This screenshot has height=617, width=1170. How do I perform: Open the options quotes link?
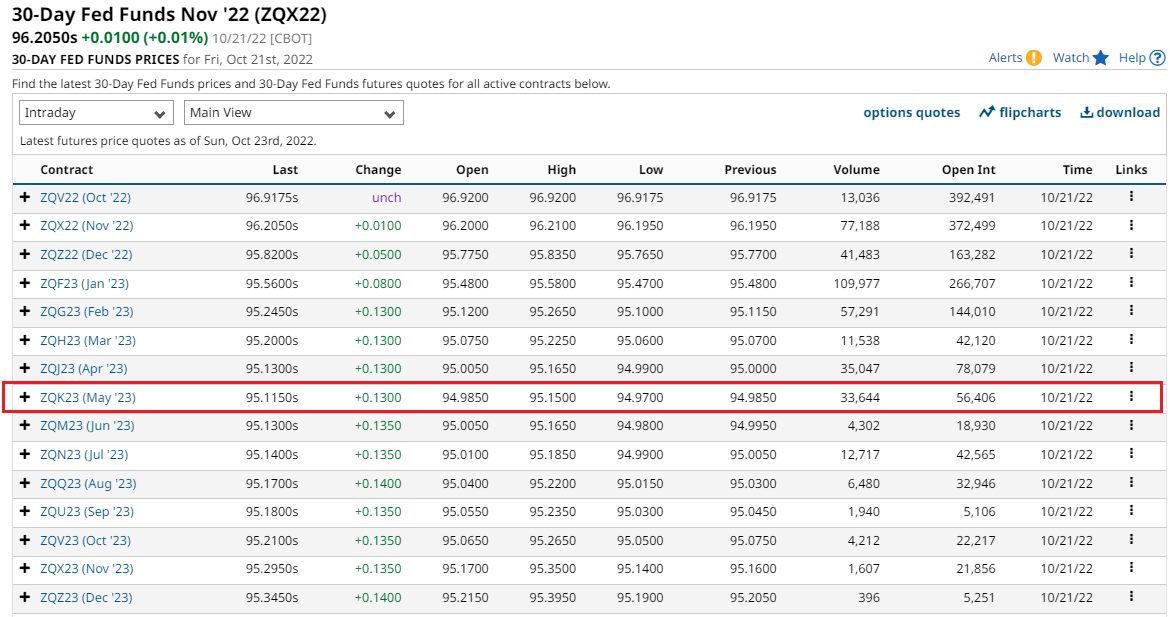[x=911, y=112]
